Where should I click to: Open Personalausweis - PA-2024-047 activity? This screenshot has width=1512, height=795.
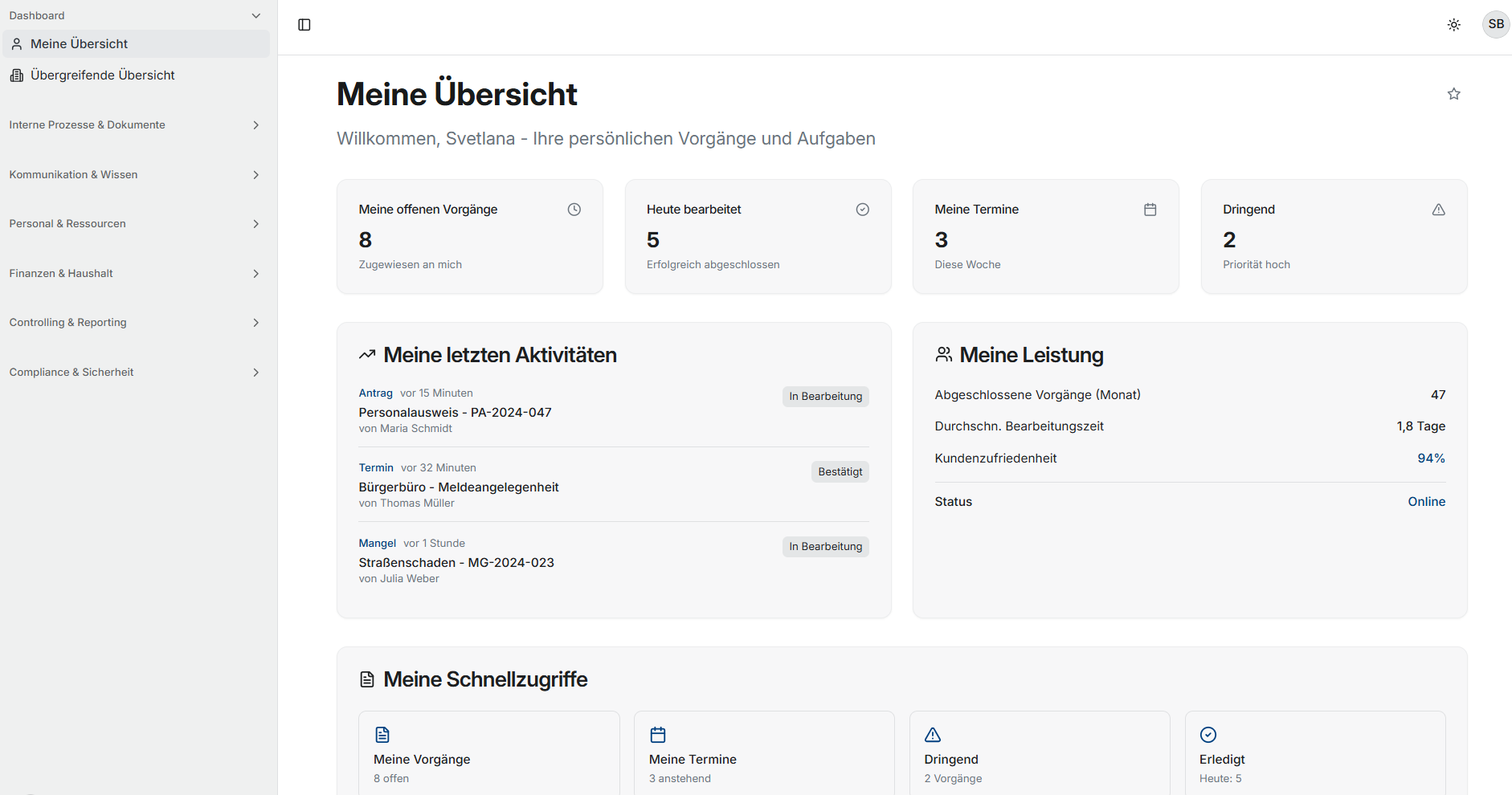[x=455, y=413]
